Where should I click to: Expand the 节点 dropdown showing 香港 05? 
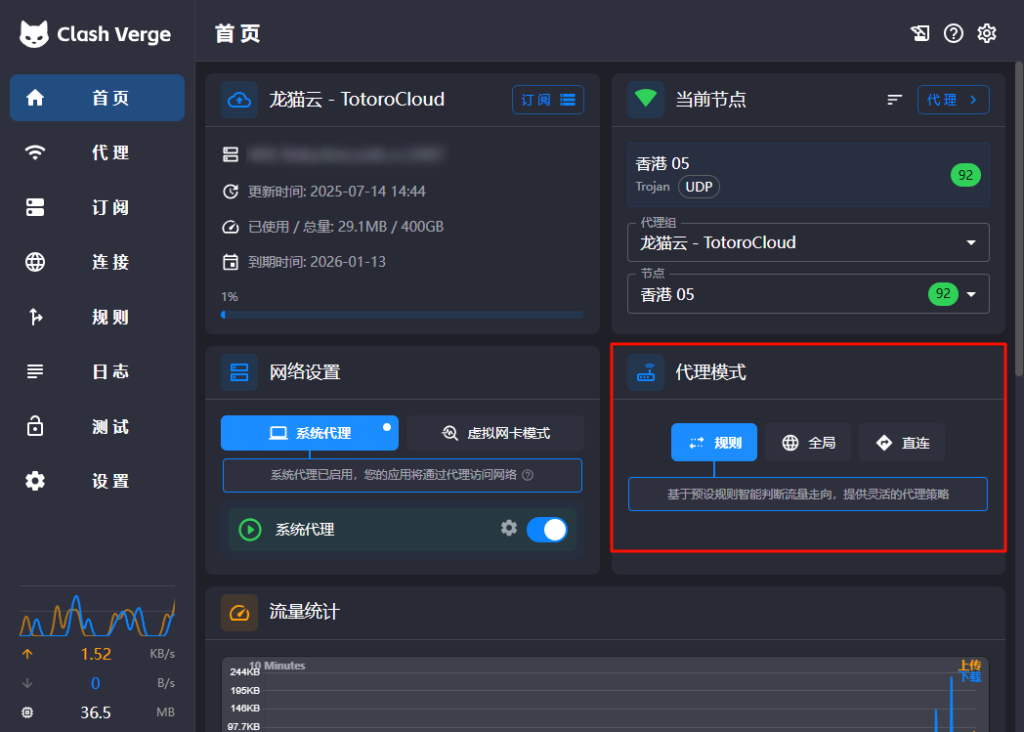click(807, 294)
